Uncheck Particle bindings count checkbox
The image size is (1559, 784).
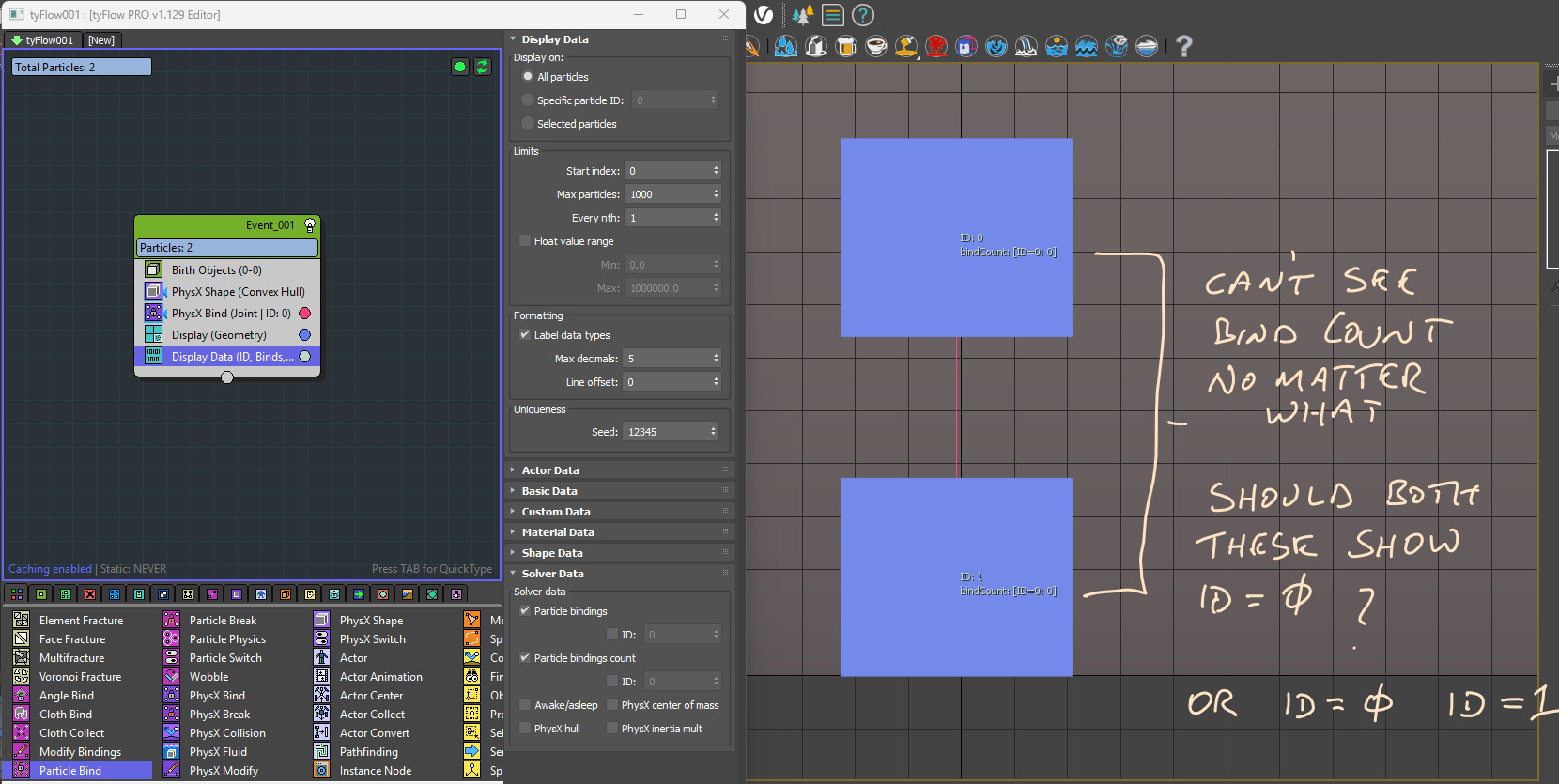pyautogui.click(x=525, y=658)
